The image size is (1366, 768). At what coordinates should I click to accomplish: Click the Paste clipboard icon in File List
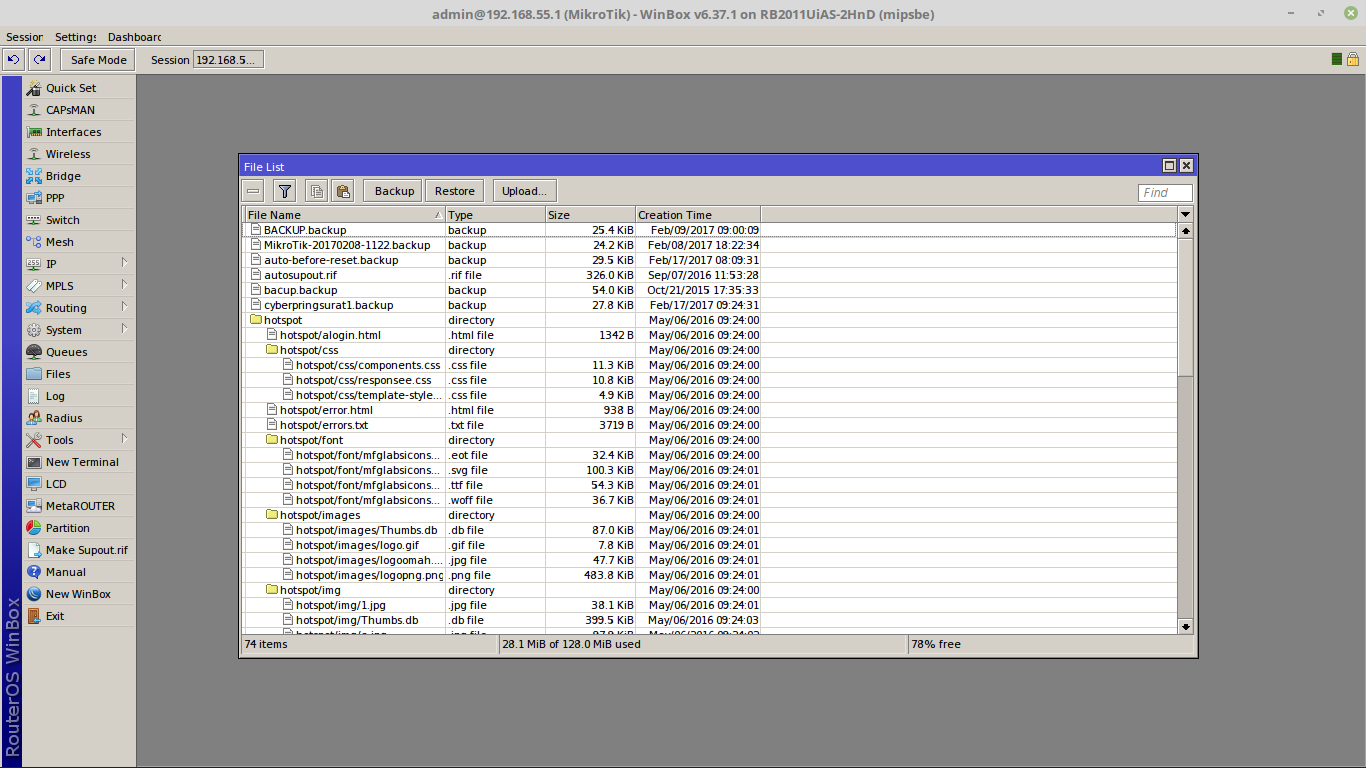[343, 191]
